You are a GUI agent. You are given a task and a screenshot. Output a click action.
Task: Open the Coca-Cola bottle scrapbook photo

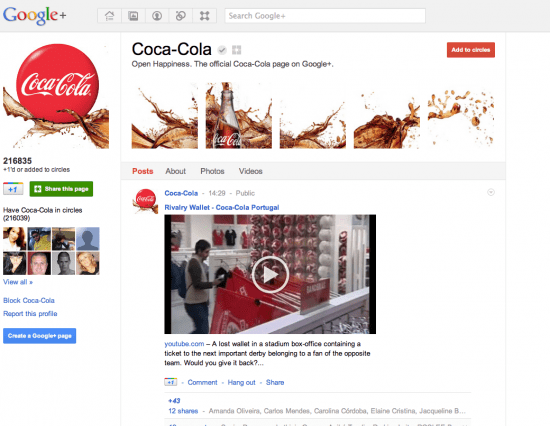click(239, 115)
